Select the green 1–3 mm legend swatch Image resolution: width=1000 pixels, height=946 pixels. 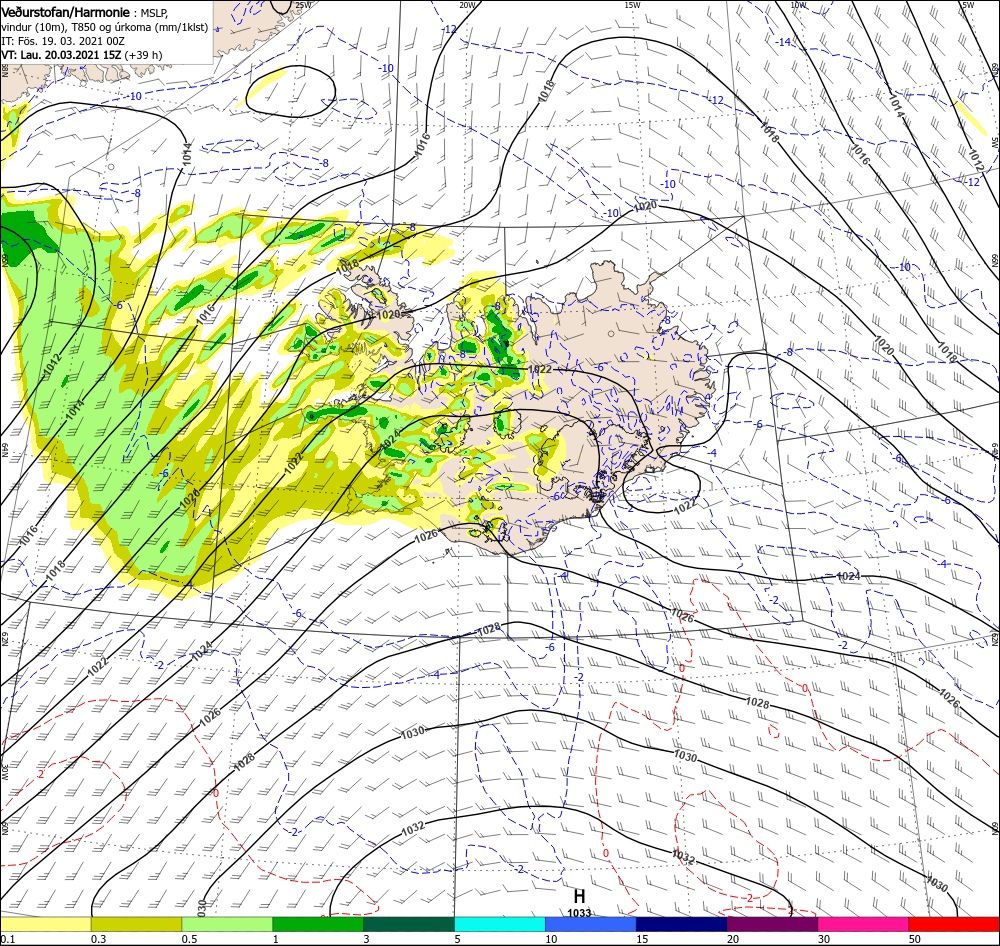(x=318, y=924)
